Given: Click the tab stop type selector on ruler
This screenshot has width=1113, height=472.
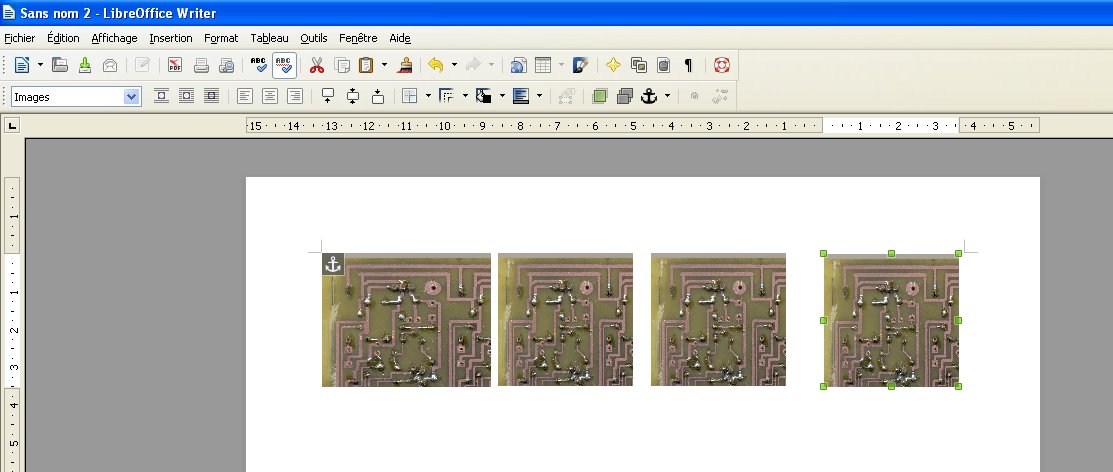Looking at the screenshot, I should [12, 126].
